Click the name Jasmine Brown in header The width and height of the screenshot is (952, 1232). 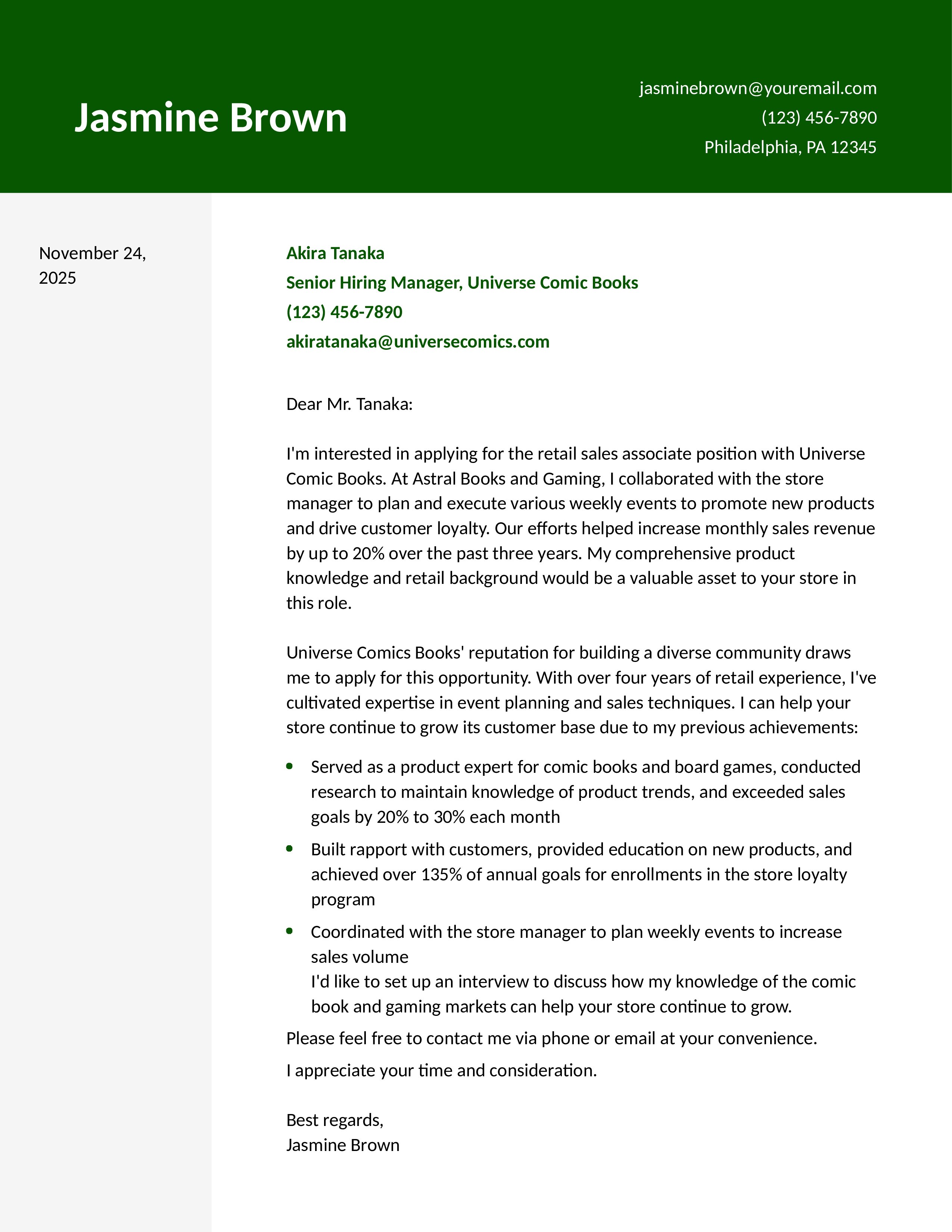[210, 117]
